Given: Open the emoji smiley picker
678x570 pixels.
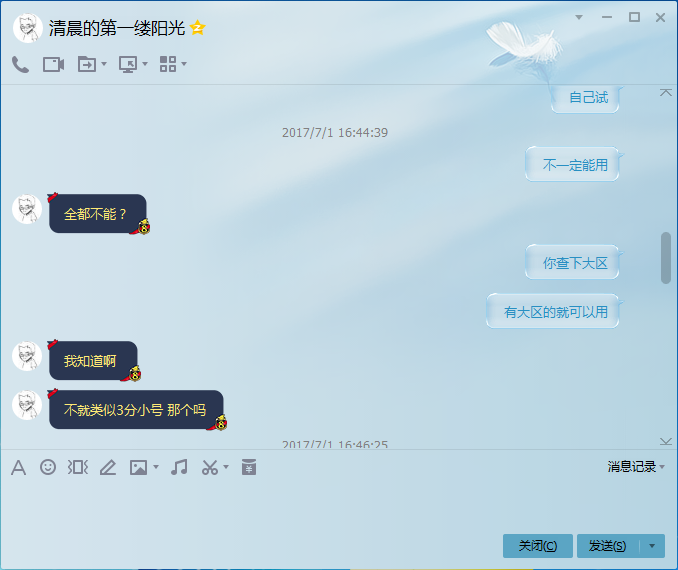Looking at the screenshot, I should click(48, 467).
